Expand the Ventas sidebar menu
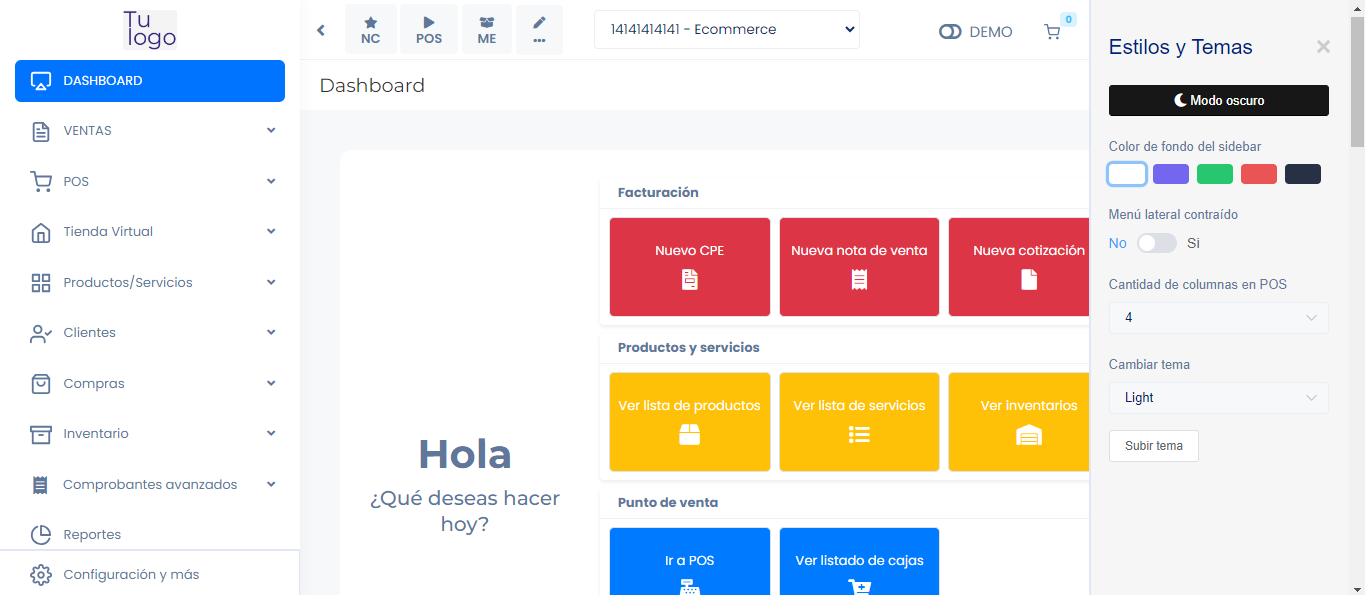 coord(150,131)
